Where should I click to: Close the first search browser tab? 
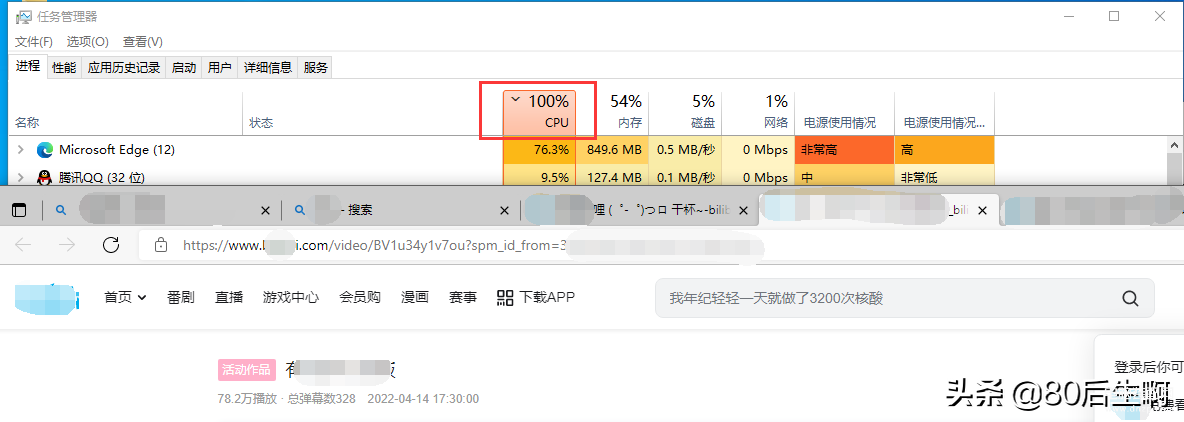pyautogui.click(x=264, y=211)
